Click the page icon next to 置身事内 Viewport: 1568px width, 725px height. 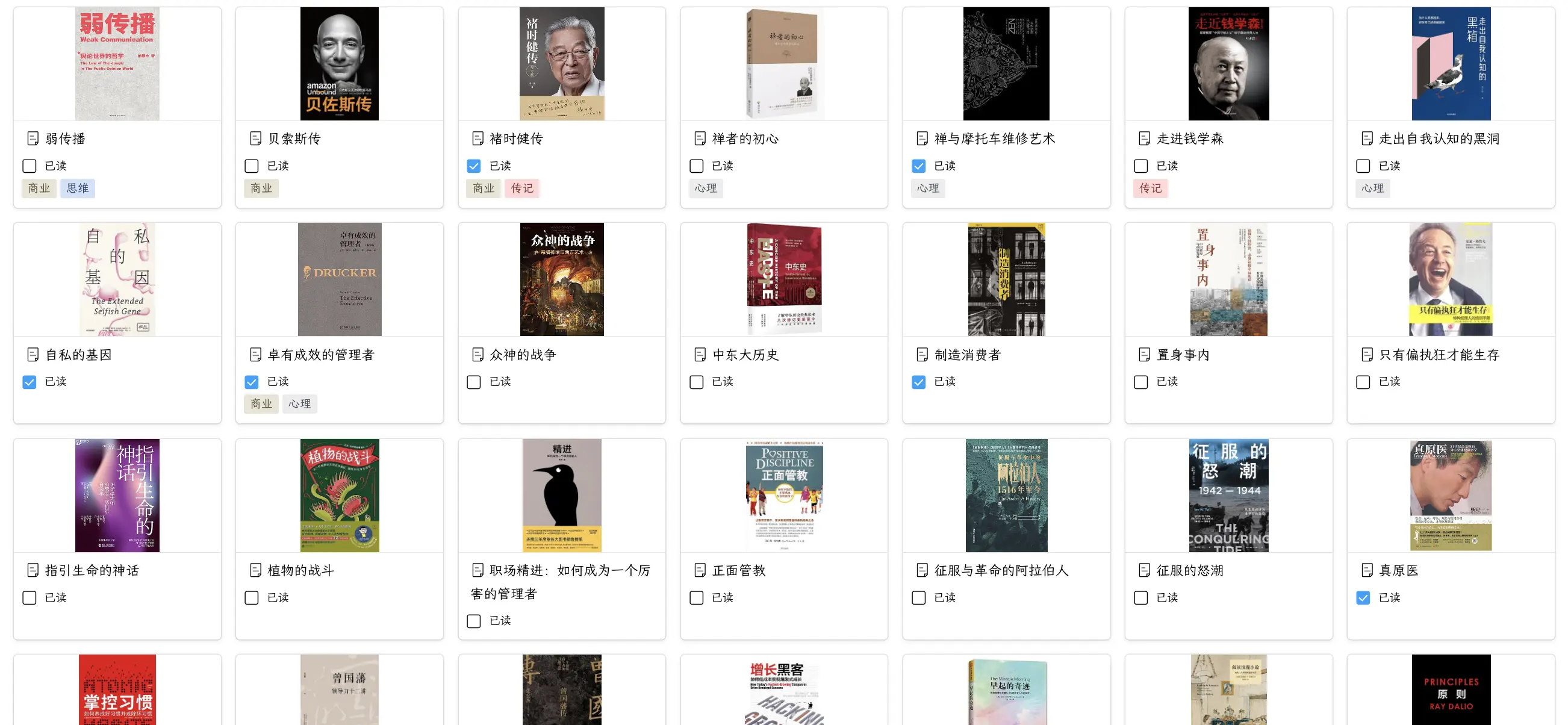coord(1144,354)
